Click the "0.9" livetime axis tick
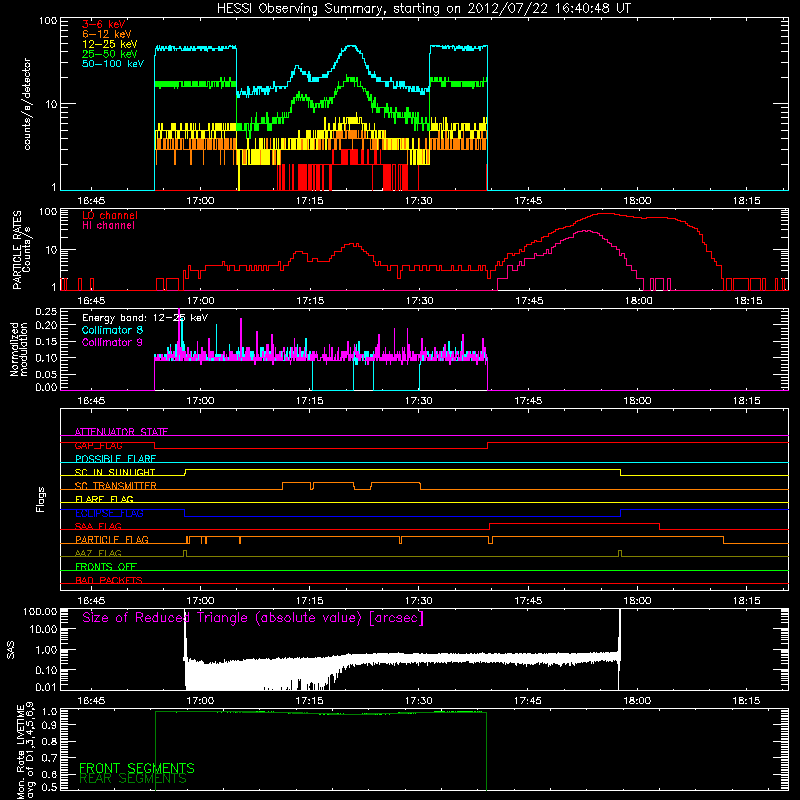Viewport: 800px width, 800px height. click(x=49, y=726)
